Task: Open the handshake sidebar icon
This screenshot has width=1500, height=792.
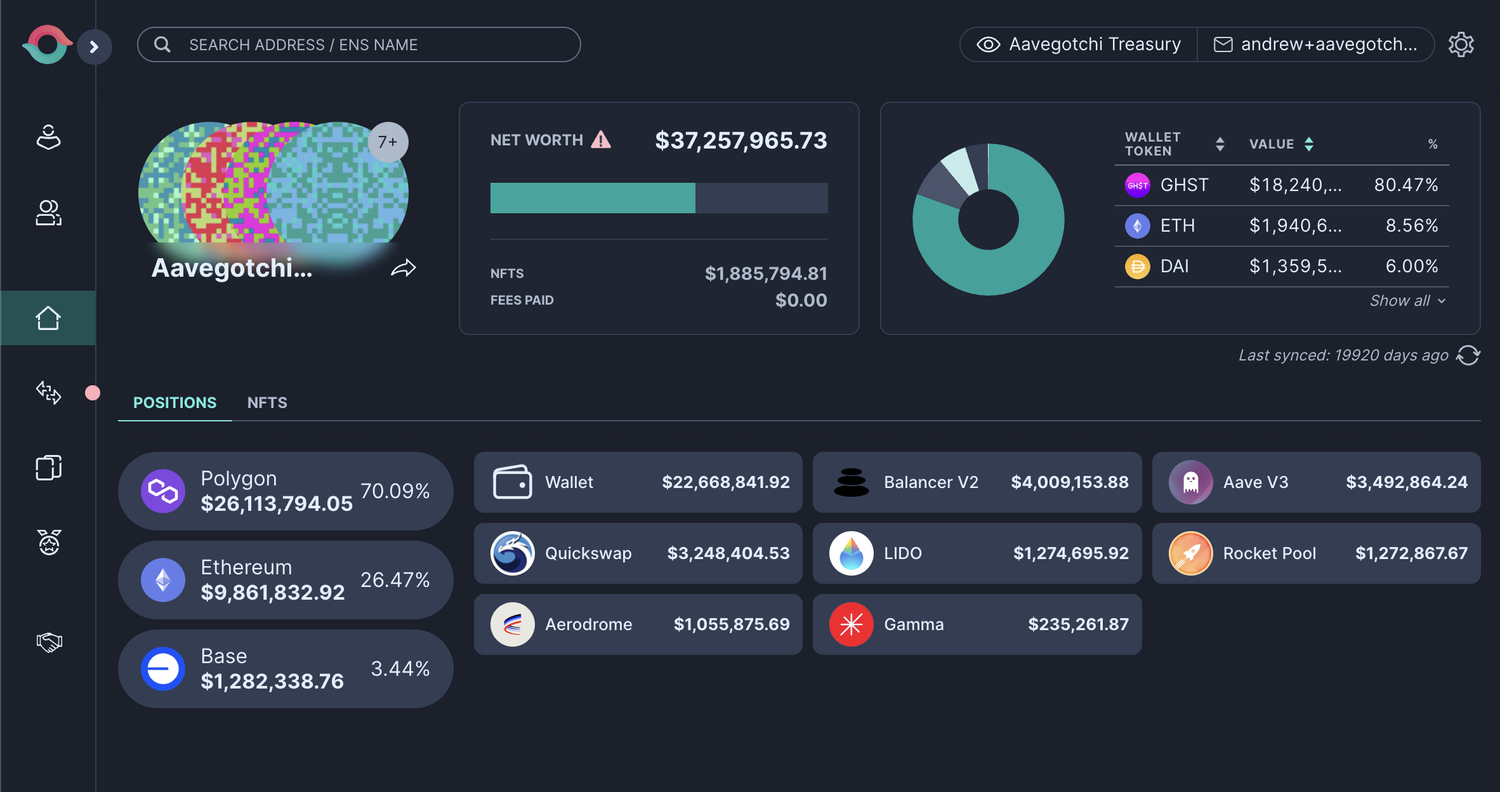Action: pos(48,642)
